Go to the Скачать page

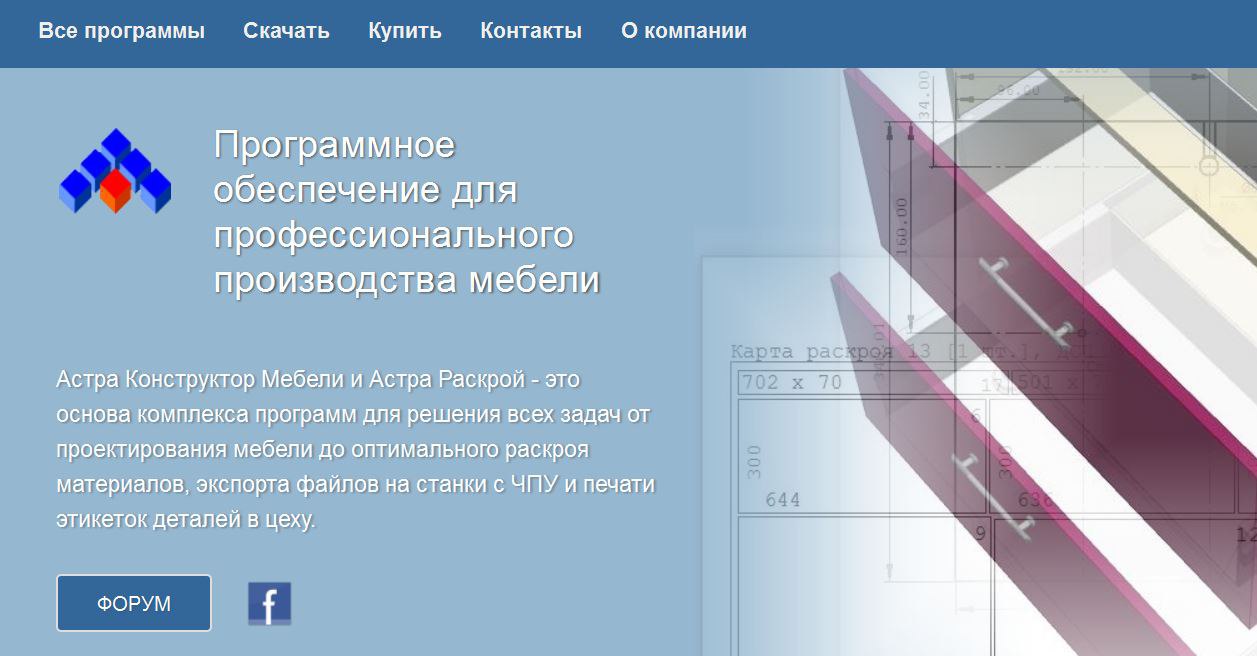[286, 31]
